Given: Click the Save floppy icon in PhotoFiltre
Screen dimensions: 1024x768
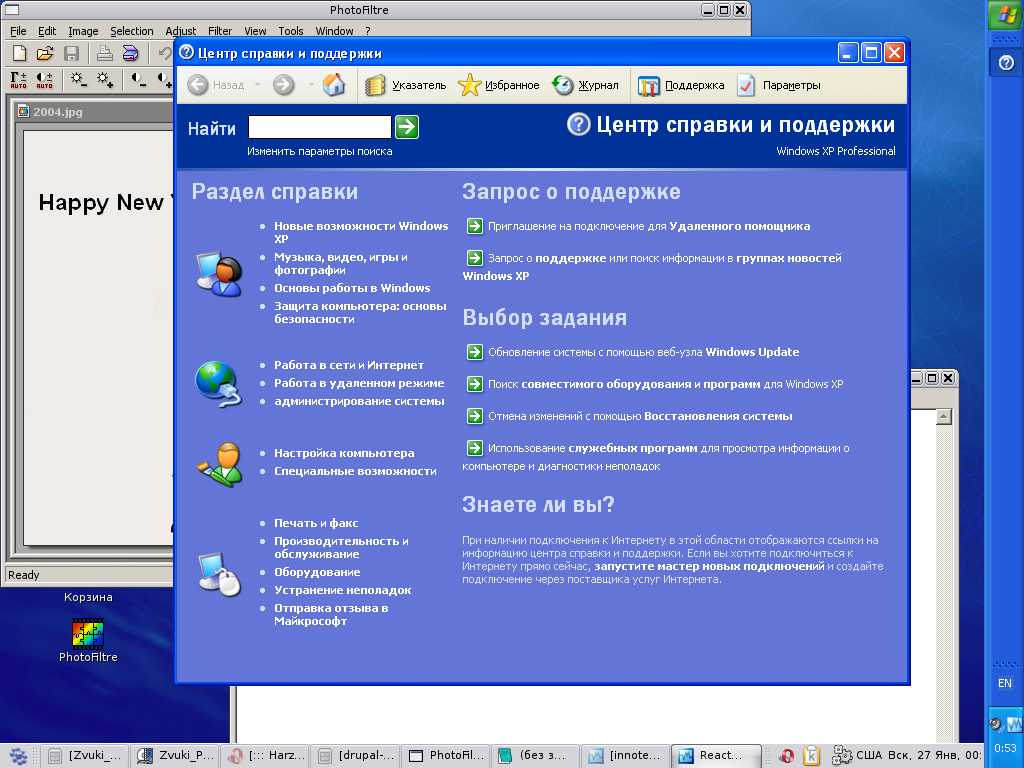Looking at the screenshot, I should (71, 54).
